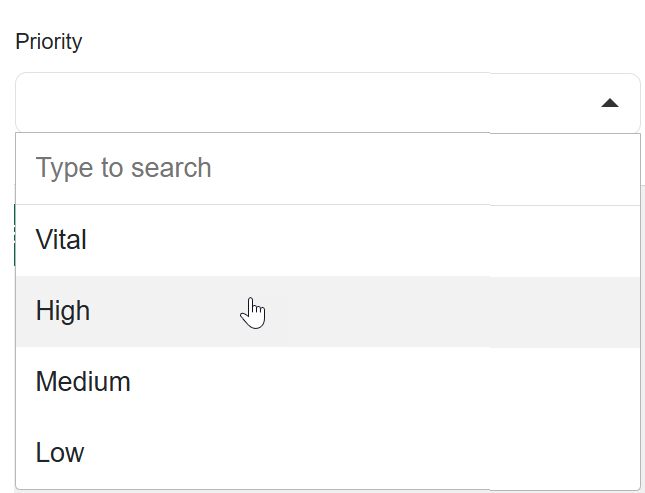Click the word Vital
This screenshot has height=493, width=645.
pyautogui.click(x=61, y=239)
